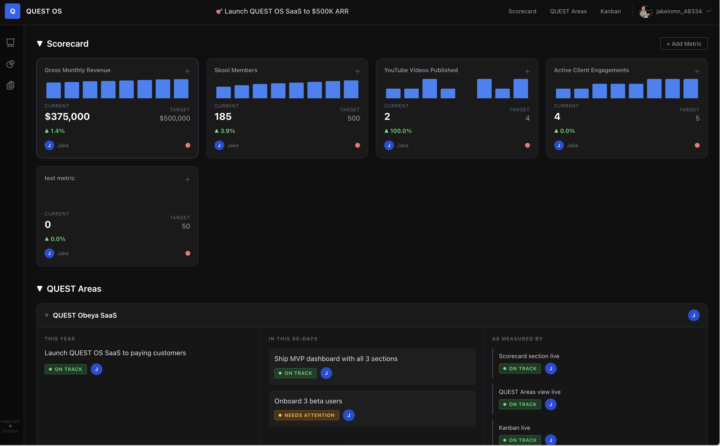The image size is (720, 446).
Task: Open the monitor icon in left sidebar
Action: 10,43
